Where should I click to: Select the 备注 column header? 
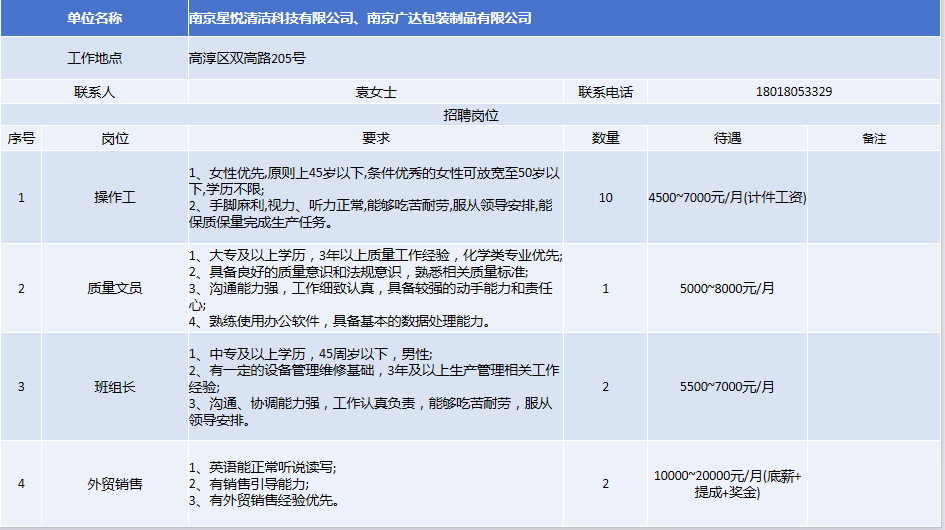coord(874,138)
